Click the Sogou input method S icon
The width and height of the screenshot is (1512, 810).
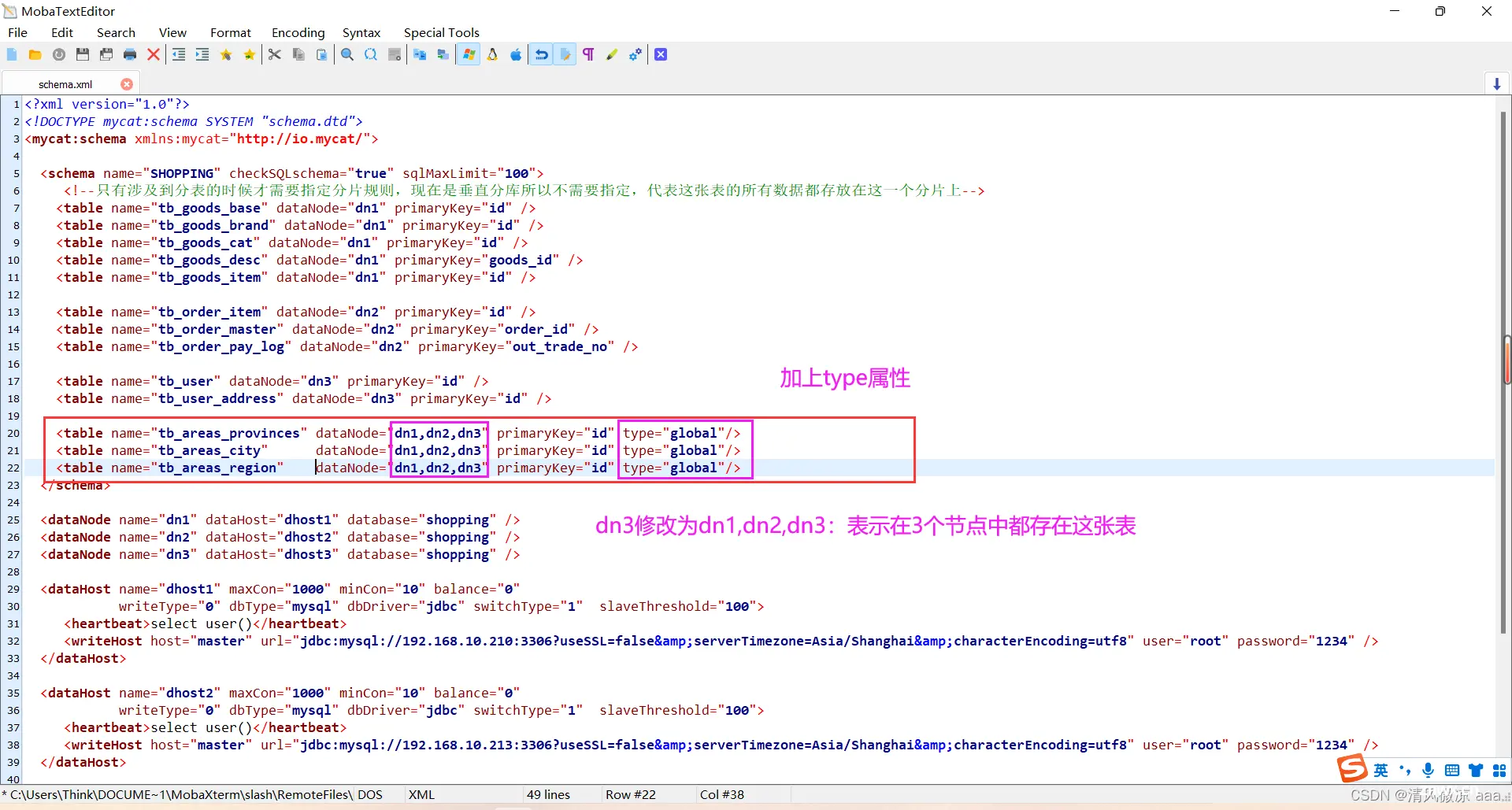(x=1352, y=768)
